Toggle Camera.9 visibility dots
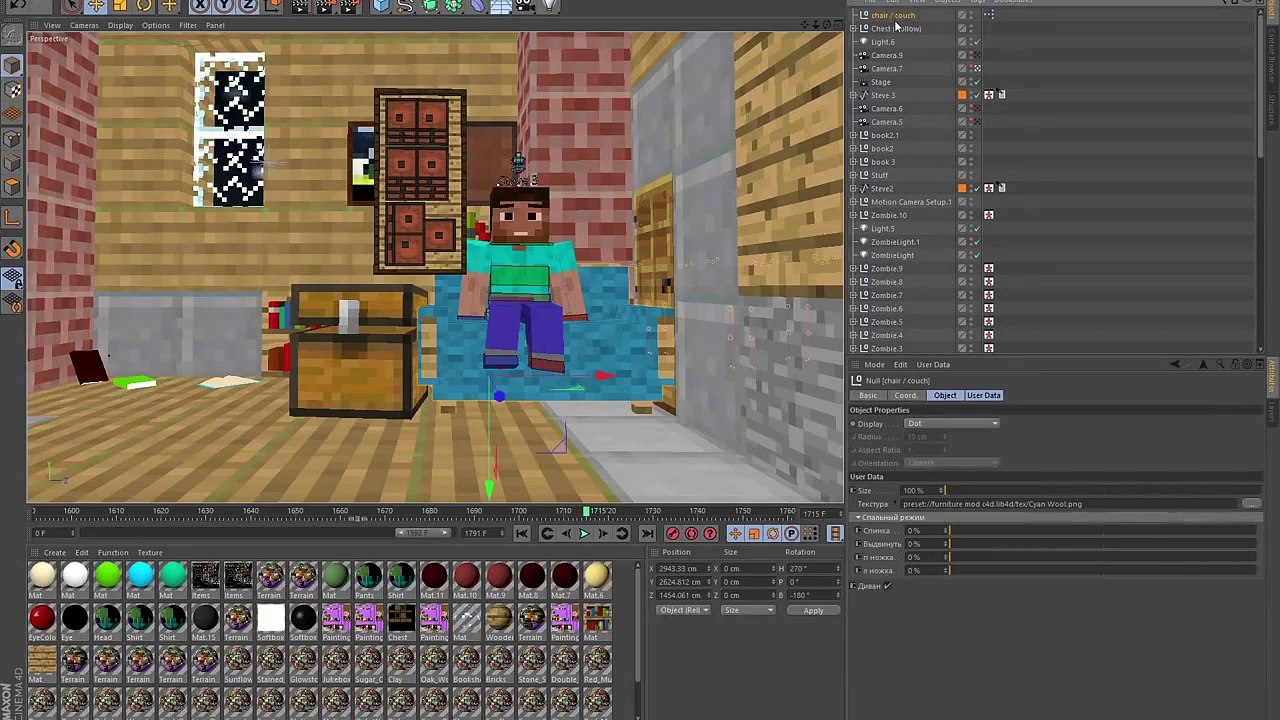 coord(970,55)
